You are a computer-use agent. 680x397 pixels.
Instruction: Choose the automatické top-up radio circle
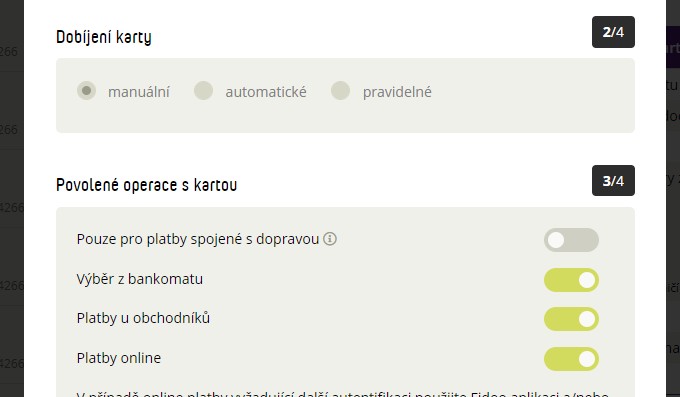(x=203, y=91)
